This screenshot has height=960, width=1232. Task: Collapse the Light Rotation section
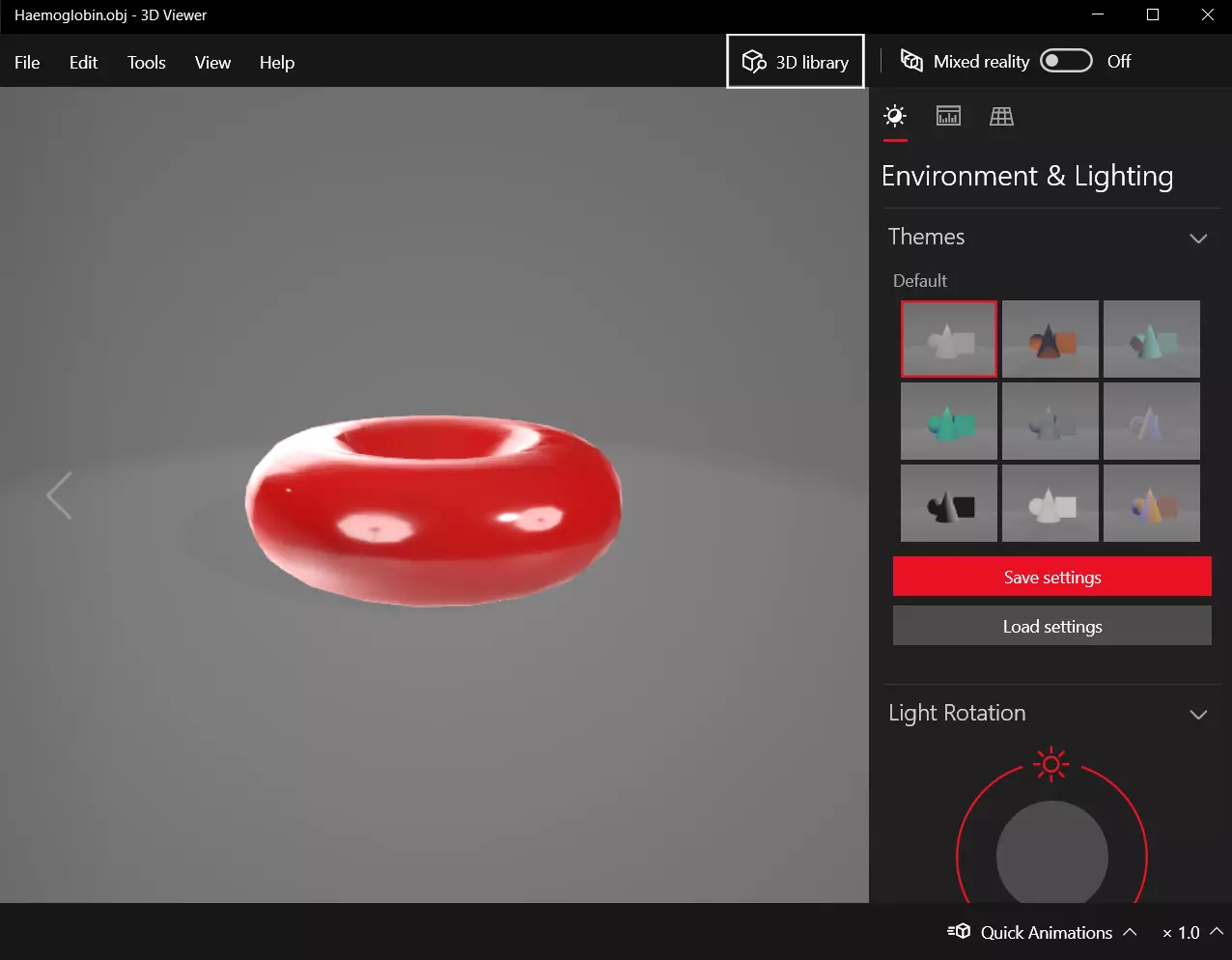(1198, 715)
